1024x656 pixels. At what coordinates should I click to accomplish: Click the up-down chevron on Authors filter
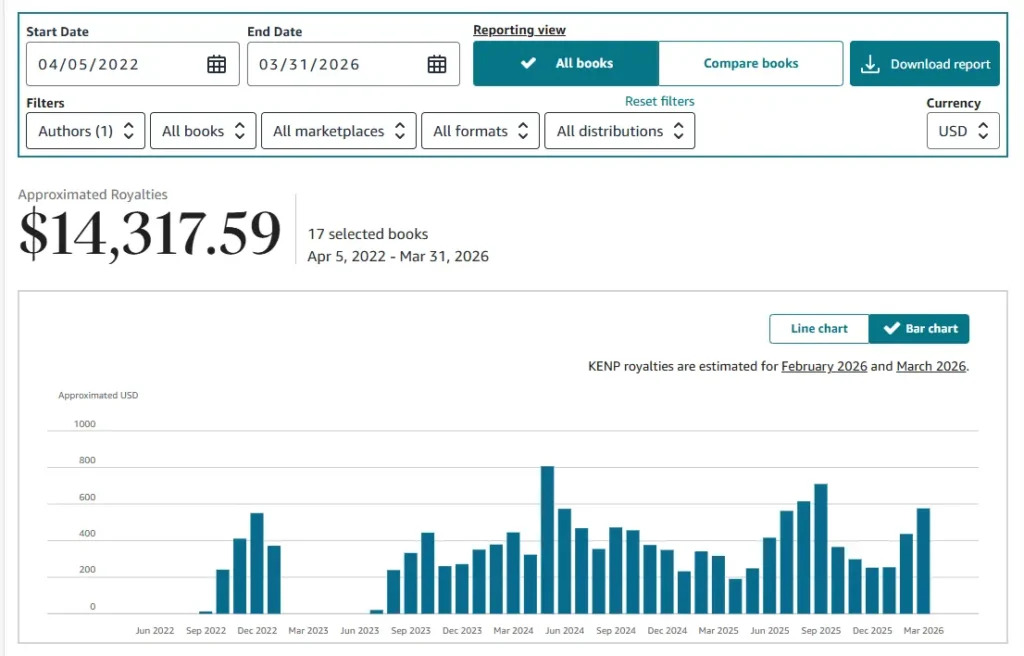(128, 130)
